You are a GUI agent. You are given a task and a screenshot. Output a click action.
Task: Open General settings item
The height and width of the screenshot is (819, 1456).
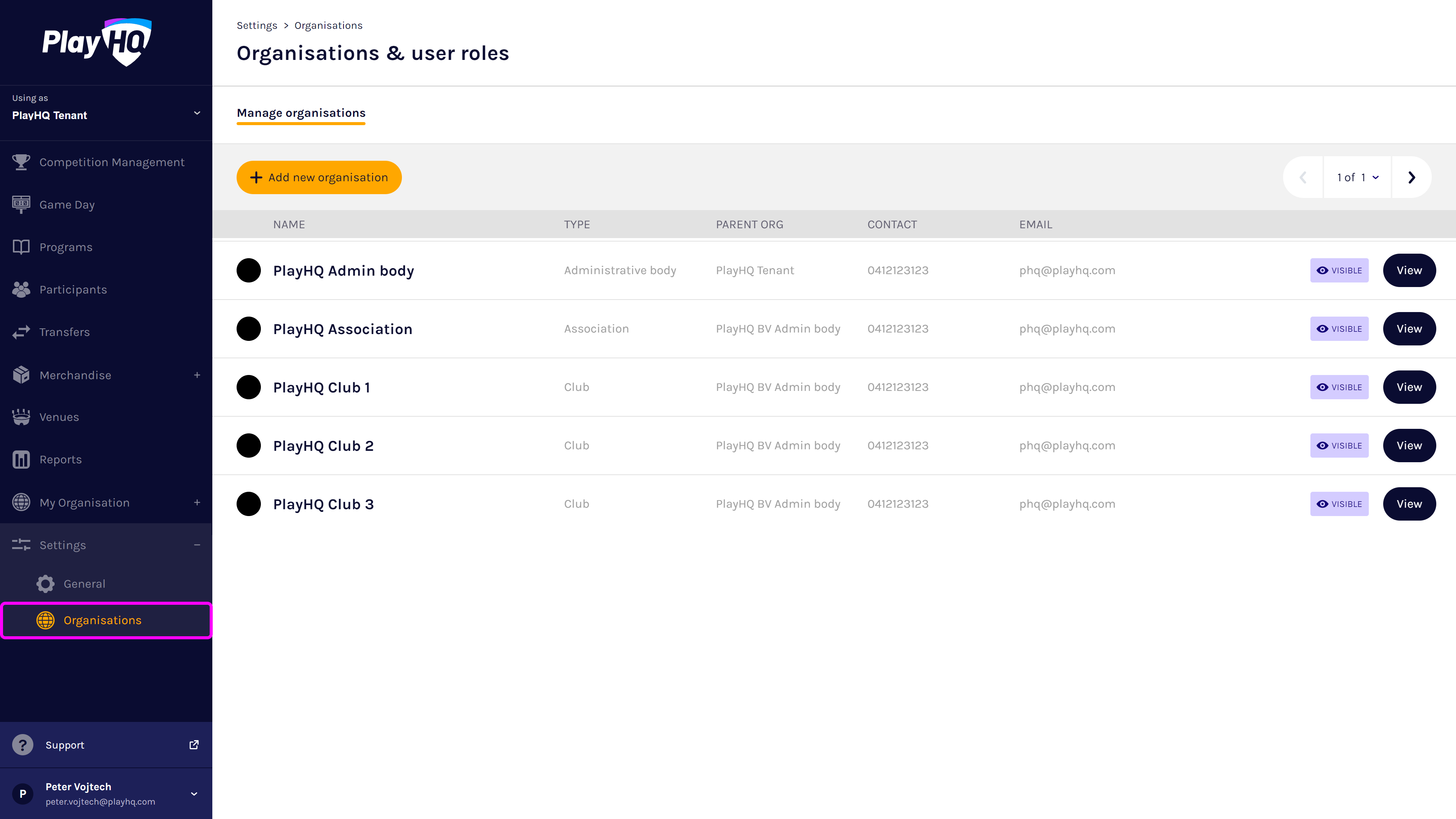coord(106,584)
